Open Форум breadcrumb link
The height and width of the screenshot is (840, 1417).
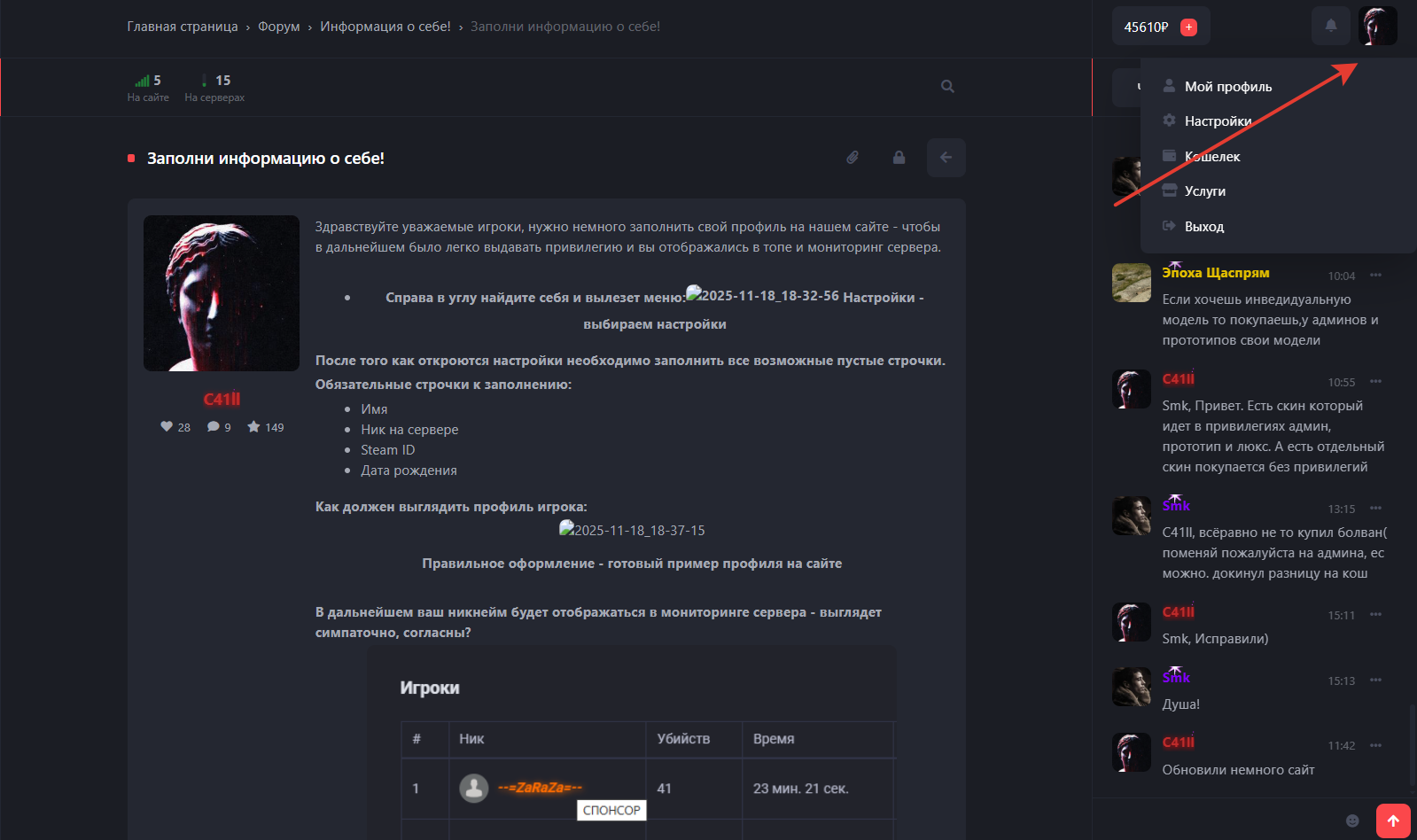[279, 27]
